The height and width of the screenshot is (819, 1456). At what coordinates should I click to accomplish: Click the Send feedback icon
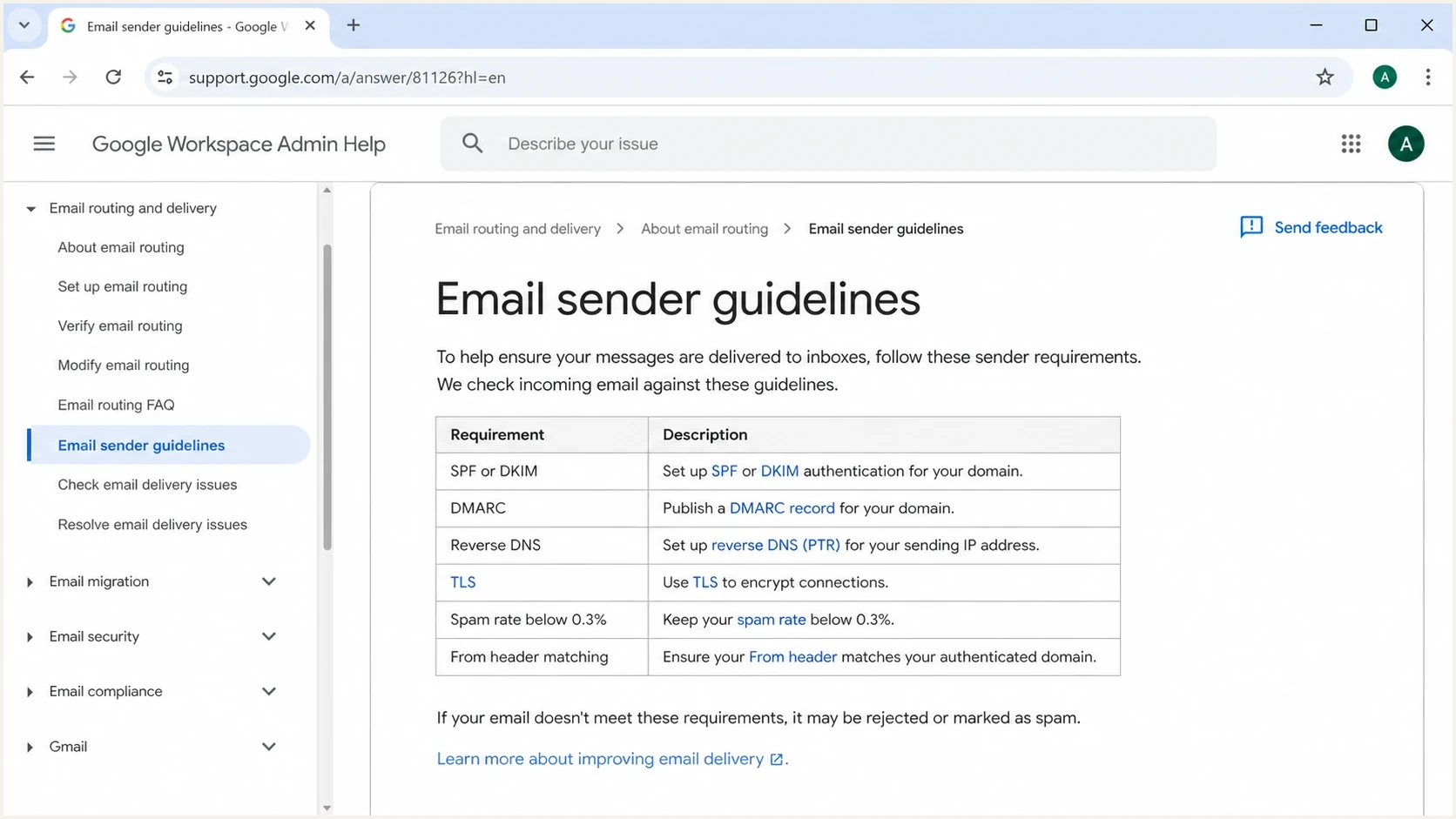(1251, 227)
